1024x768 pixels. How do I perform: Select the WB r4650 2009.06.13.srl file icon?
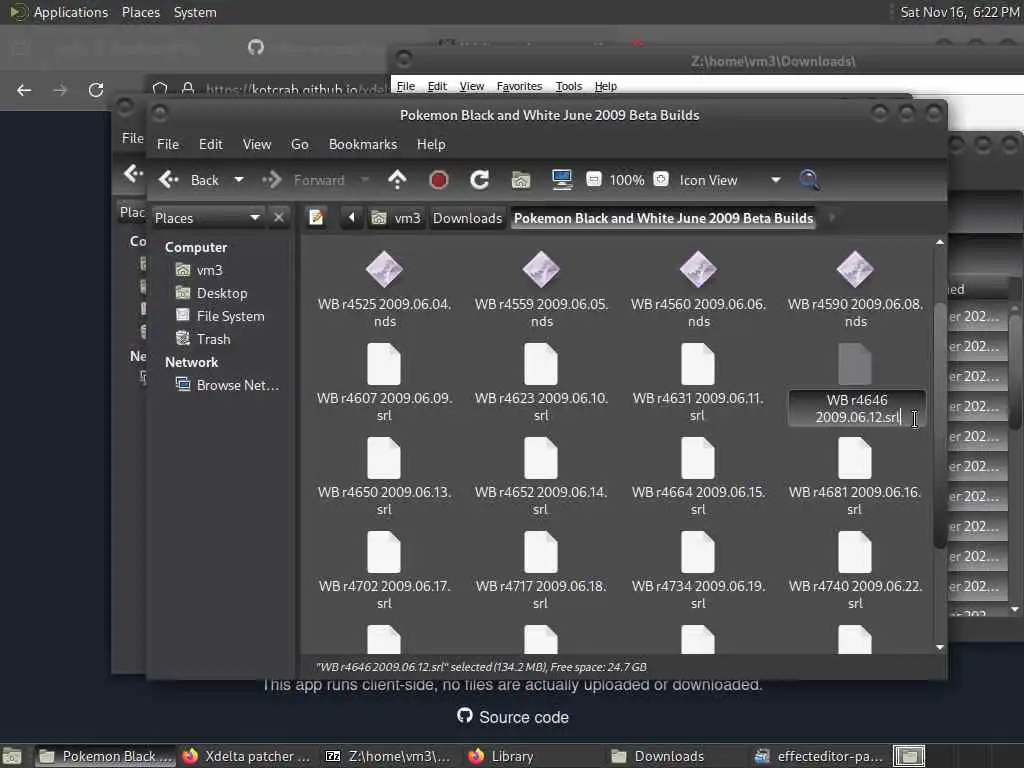pyautogui.click(x=384, y=458)
